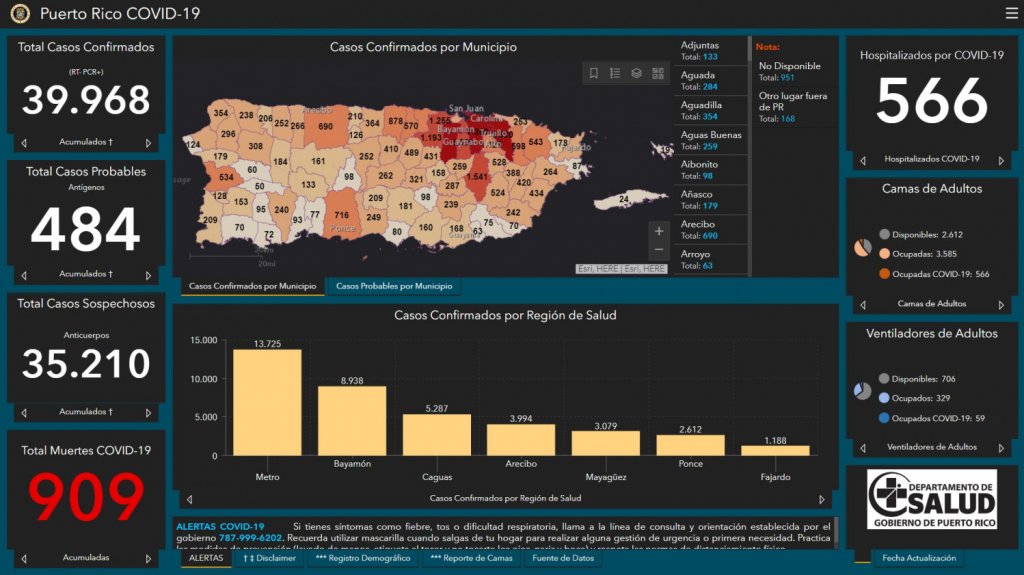
Task: Click the Puerto Rico government seal logo
Action: coord(20,14)
